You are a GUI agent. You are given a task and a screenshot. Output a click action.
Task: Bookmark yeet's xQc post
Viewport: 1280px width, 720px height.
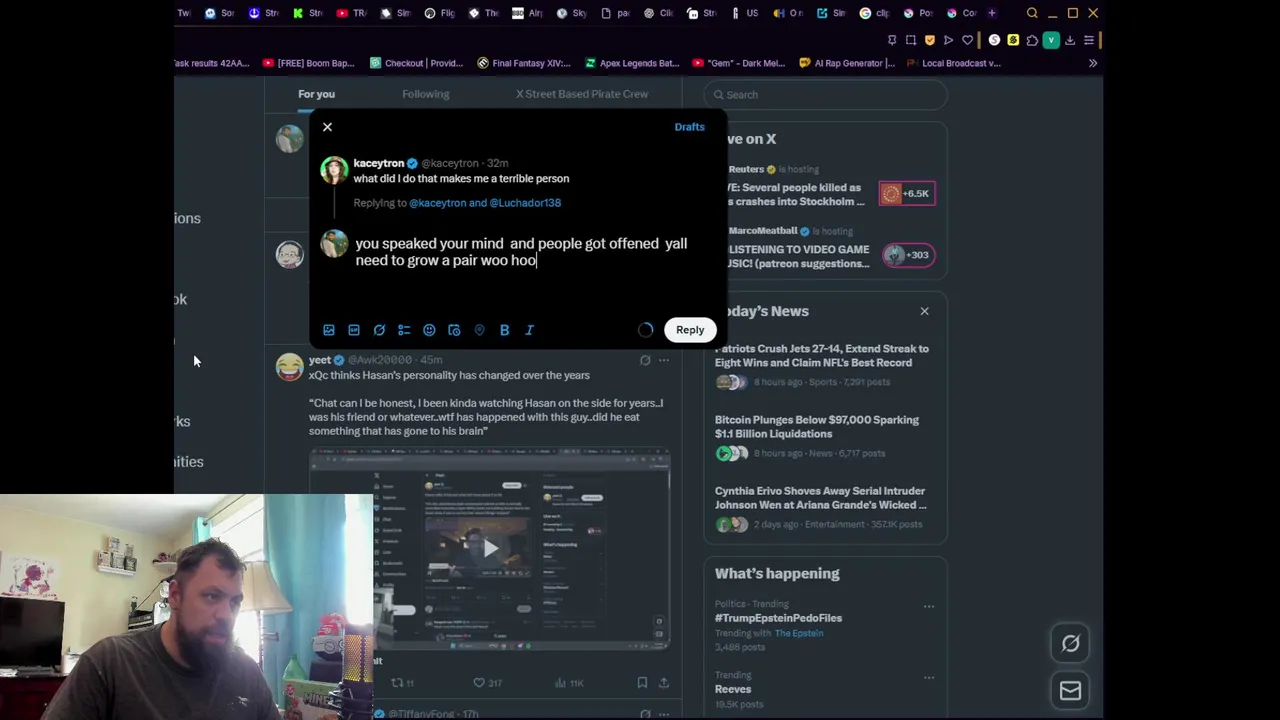point(642,683)
